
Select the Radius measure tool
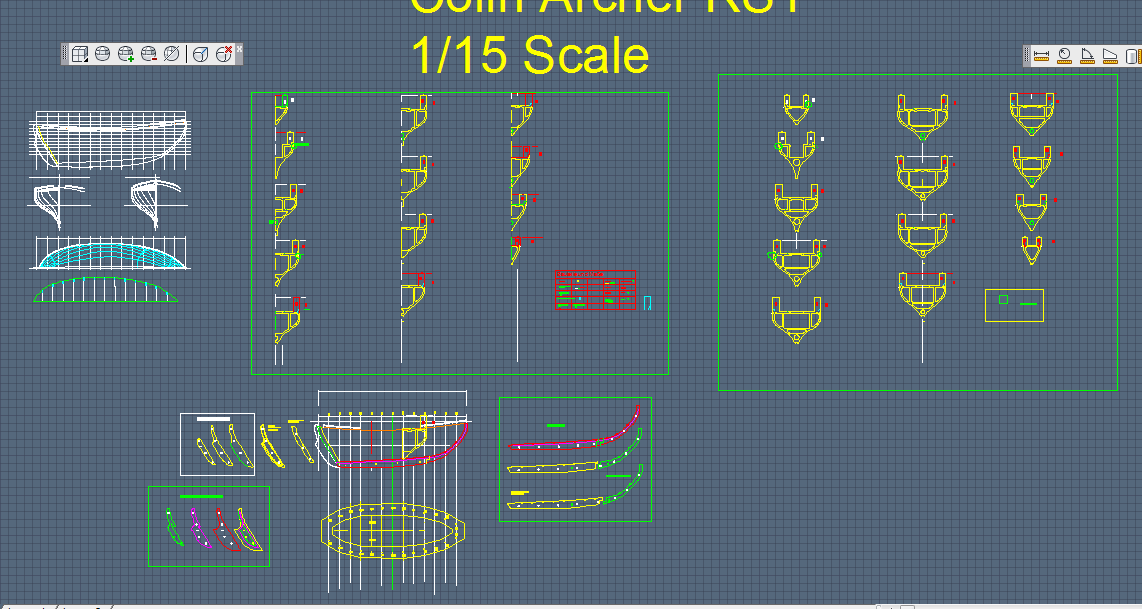(x=1065, y=56)
